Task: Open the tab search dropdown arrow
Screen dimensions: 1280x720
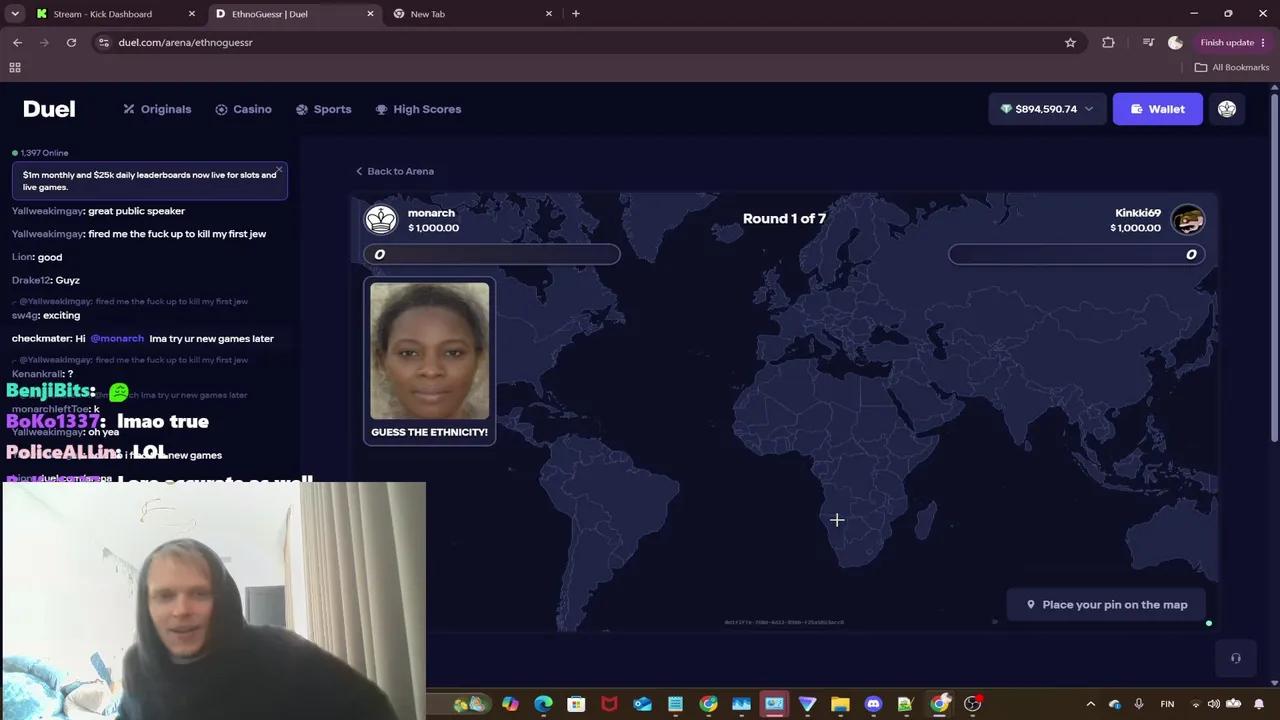Action: click(x=14, y=14)
